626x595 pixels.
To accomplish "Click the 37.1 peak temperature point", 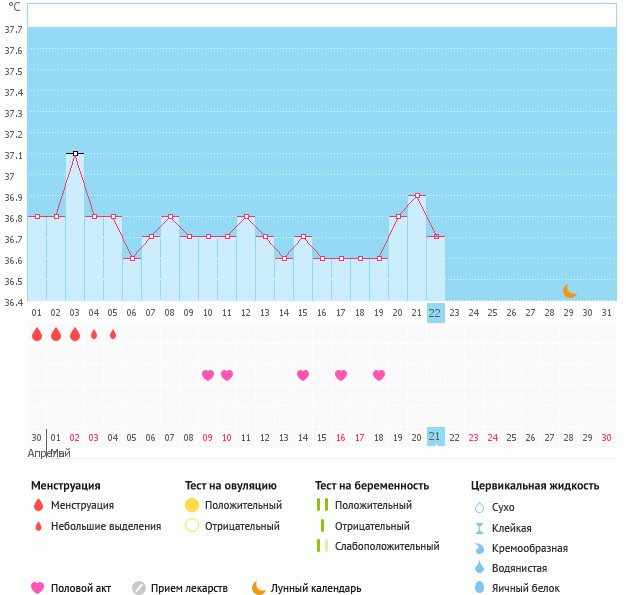I will [x=75, y=154].
